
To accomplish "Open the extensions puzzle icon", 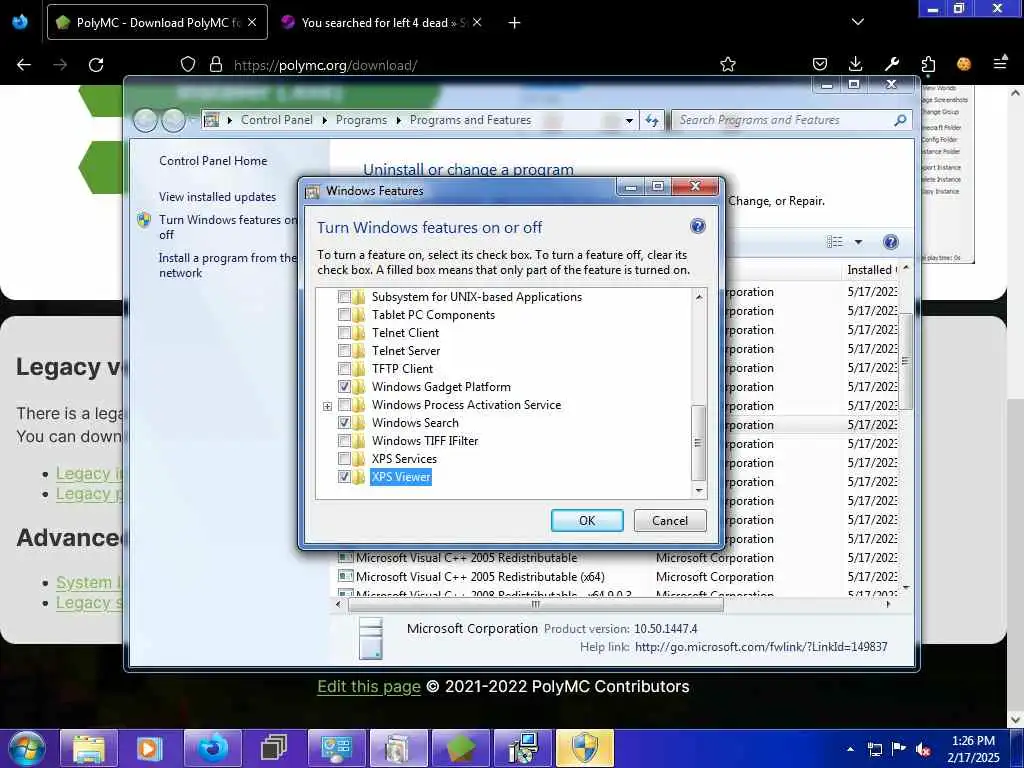I will pyautogui.click(x=928, y=64).
